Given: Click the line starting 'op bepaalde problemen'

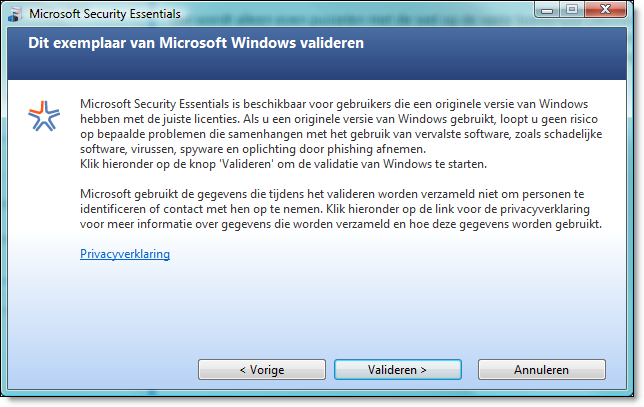Looking at the screenshot, I should click(x=341, y=134).
